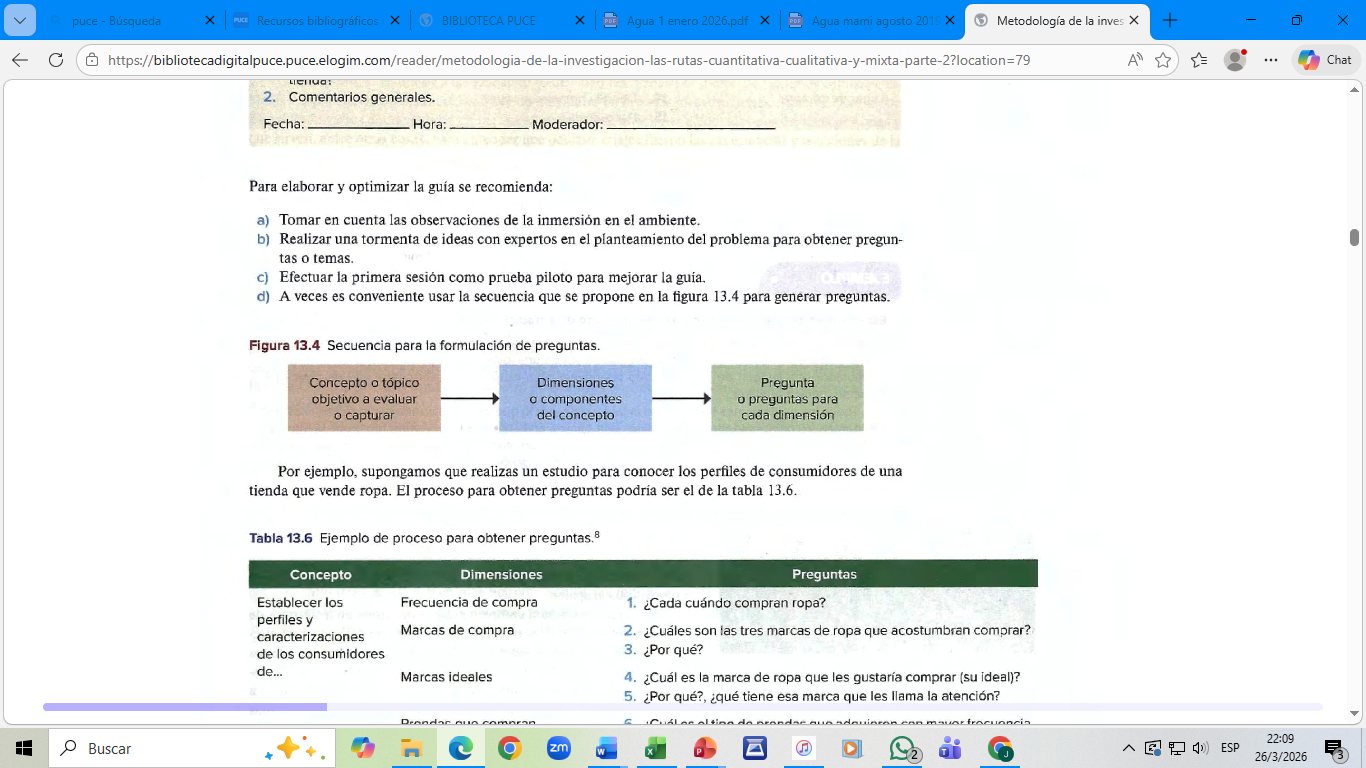The image size is (1366, 768).
Task: Click the Frecuencia de compra cell
Action: tap(469, 603)
